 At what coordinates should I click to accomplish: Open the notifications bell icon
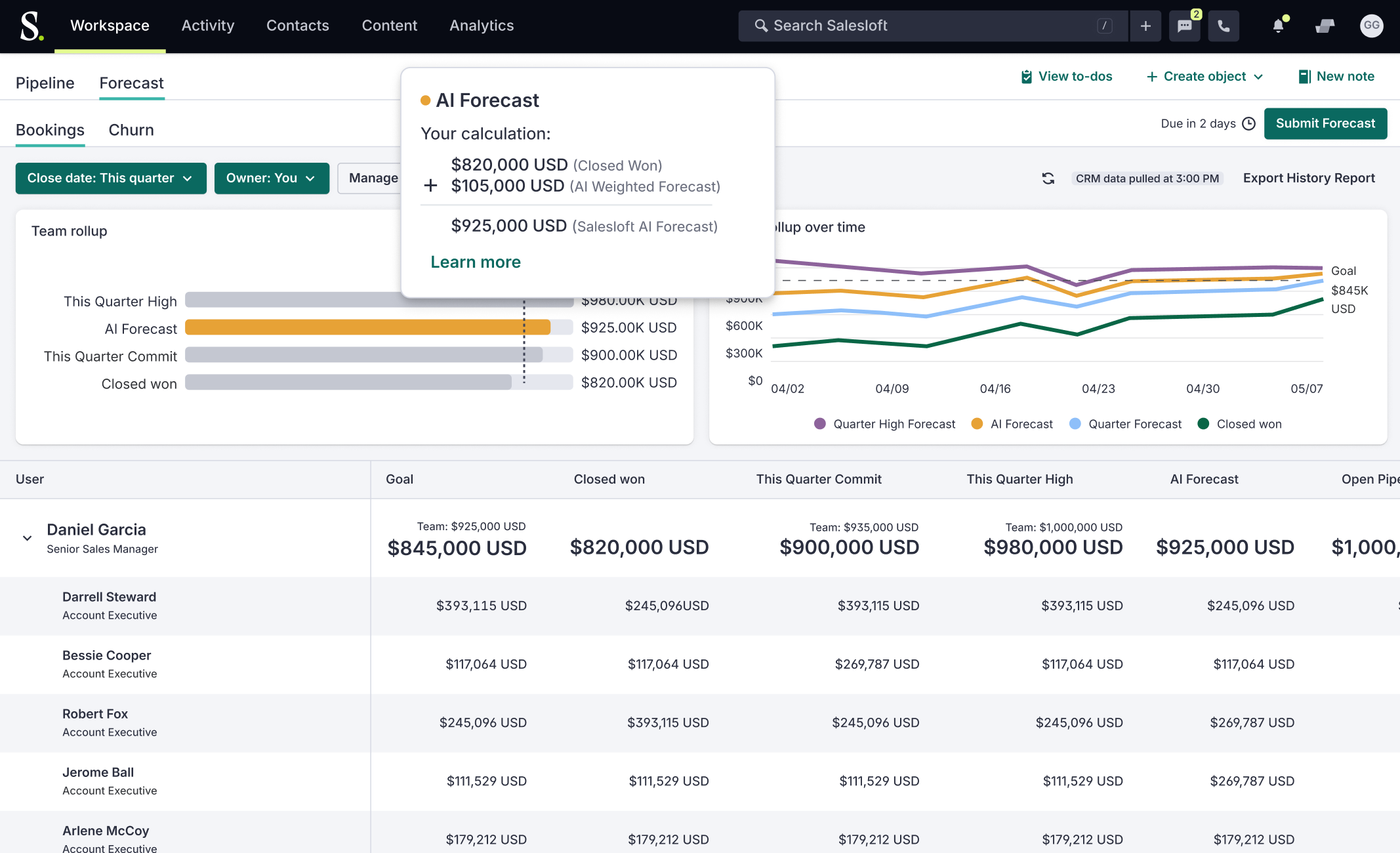pyautogui.click(x=1278, y=26)
